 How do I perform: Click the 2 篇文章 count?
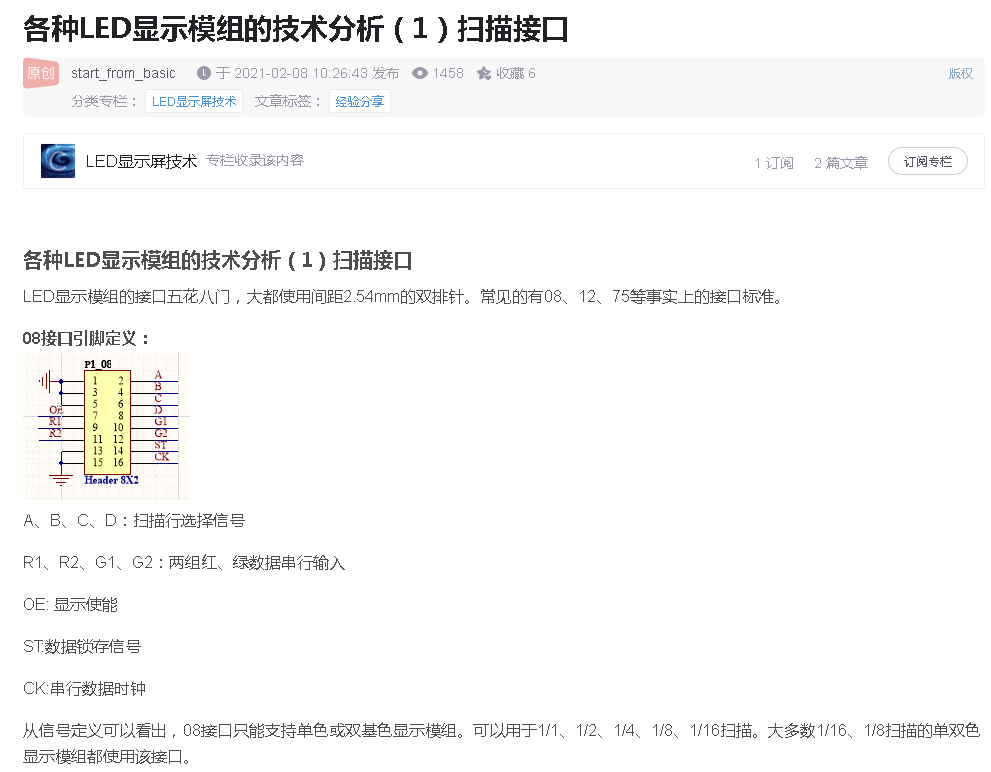click(x=841, y=163)
